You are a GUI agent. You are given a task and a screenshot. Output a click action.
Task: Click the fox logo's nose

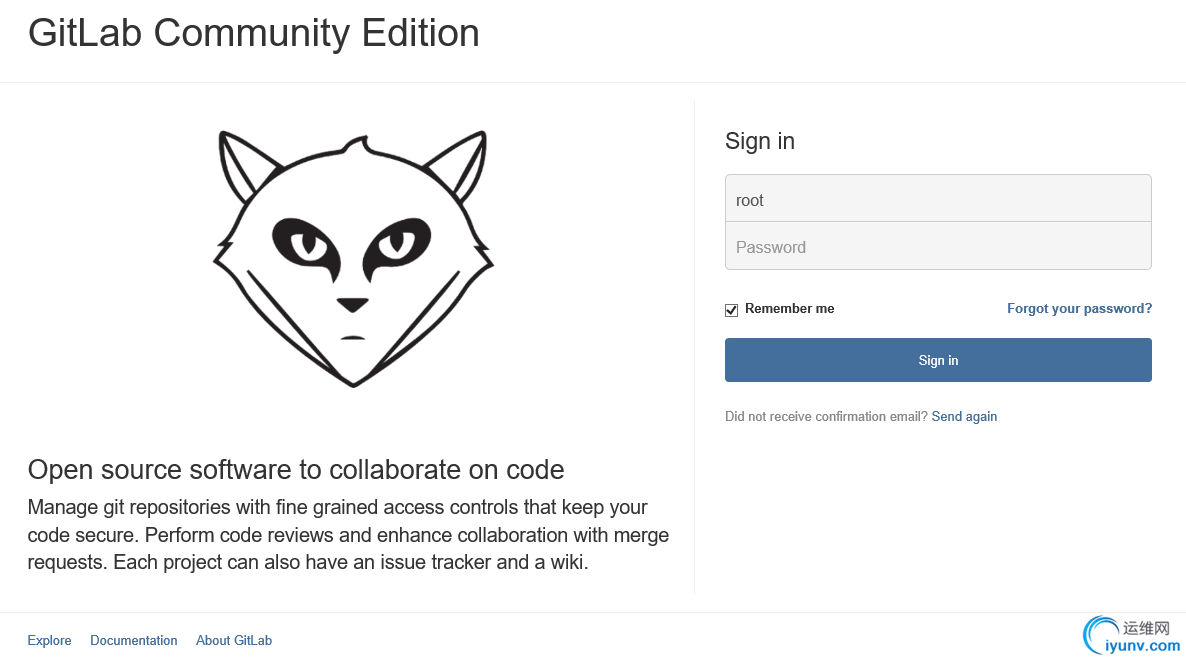point(352,304)
